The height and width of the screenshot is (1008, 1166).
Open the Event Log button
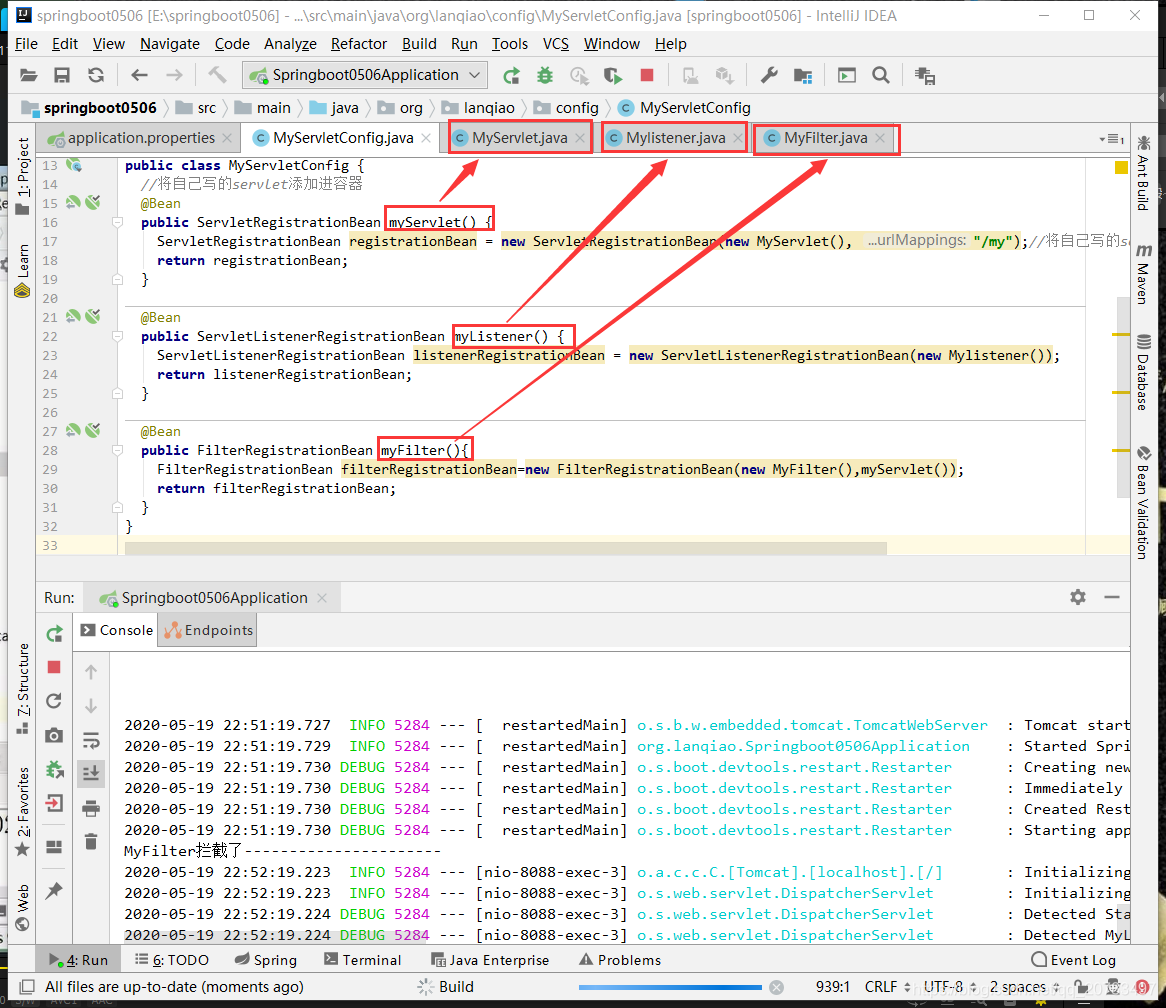[x=1074, y=960]
